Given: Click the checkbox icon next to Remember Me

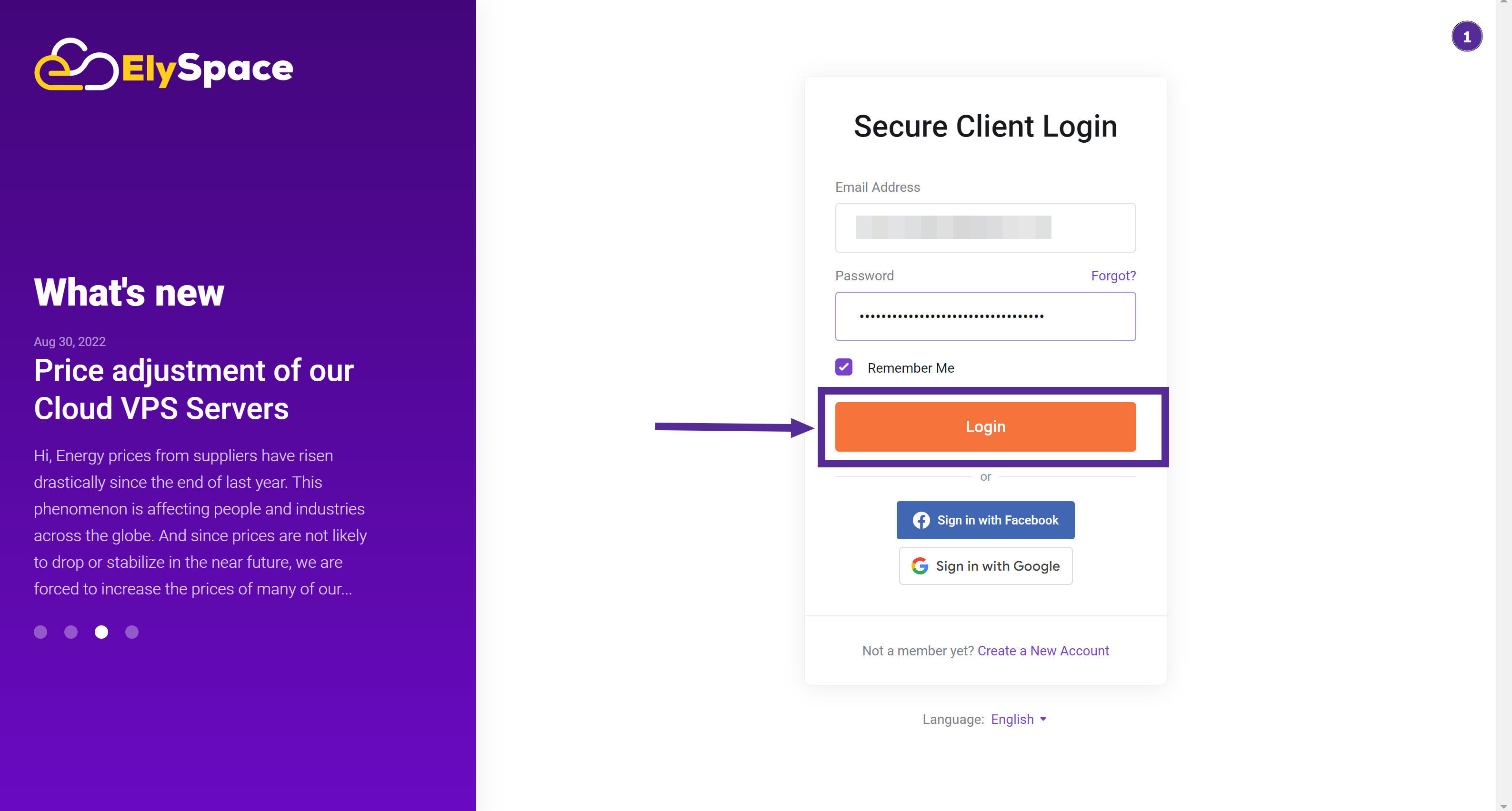Looking at the screenshot, I should [x=844, y=367].
